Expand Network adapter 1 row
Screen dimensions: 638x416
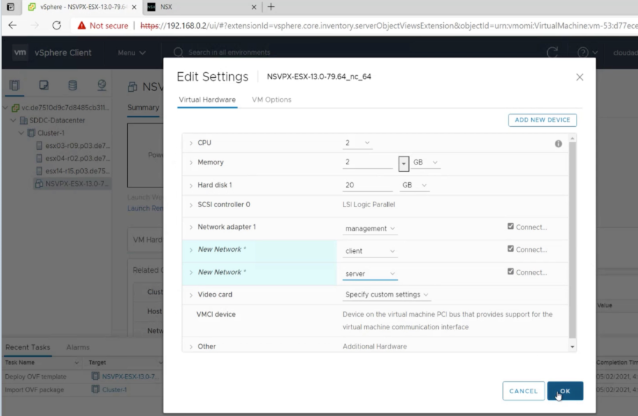(191, 227)
